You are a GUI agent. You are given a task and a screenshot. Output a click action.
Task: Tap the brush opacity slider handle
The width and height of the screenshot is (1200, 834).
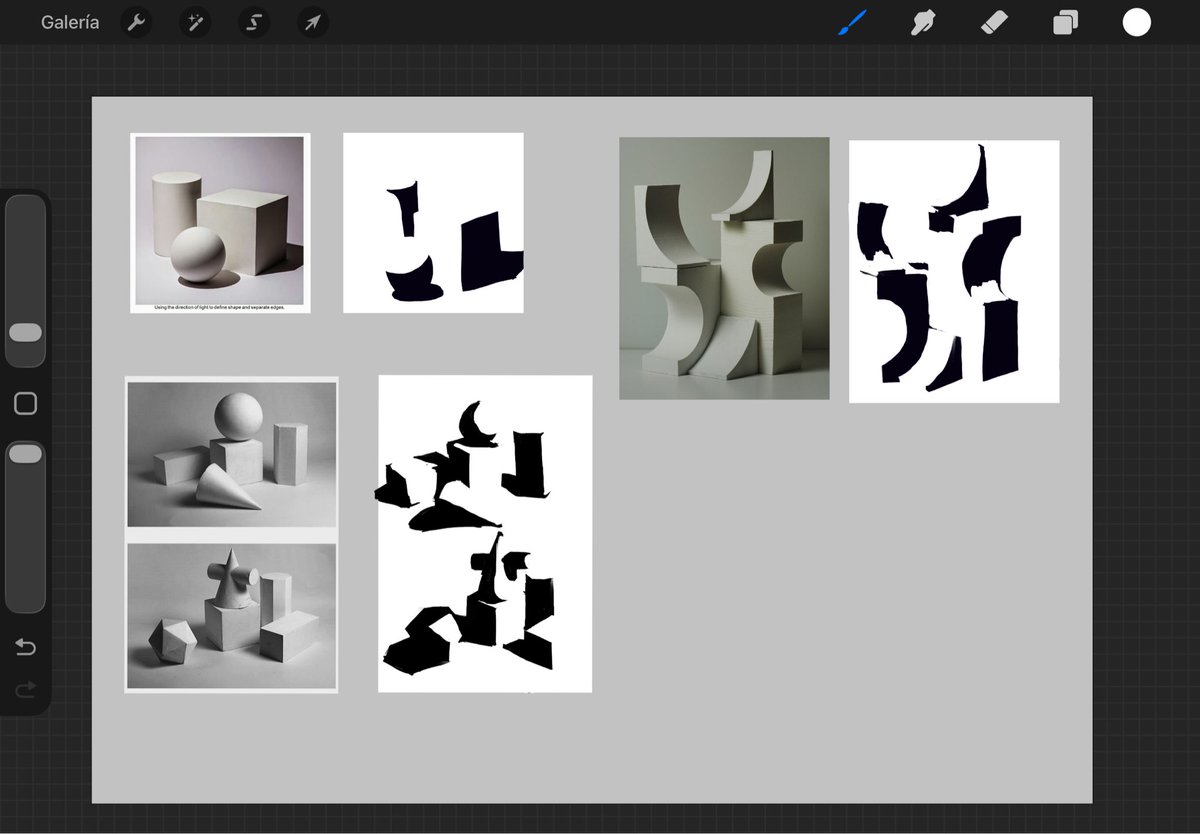[25, 454]
